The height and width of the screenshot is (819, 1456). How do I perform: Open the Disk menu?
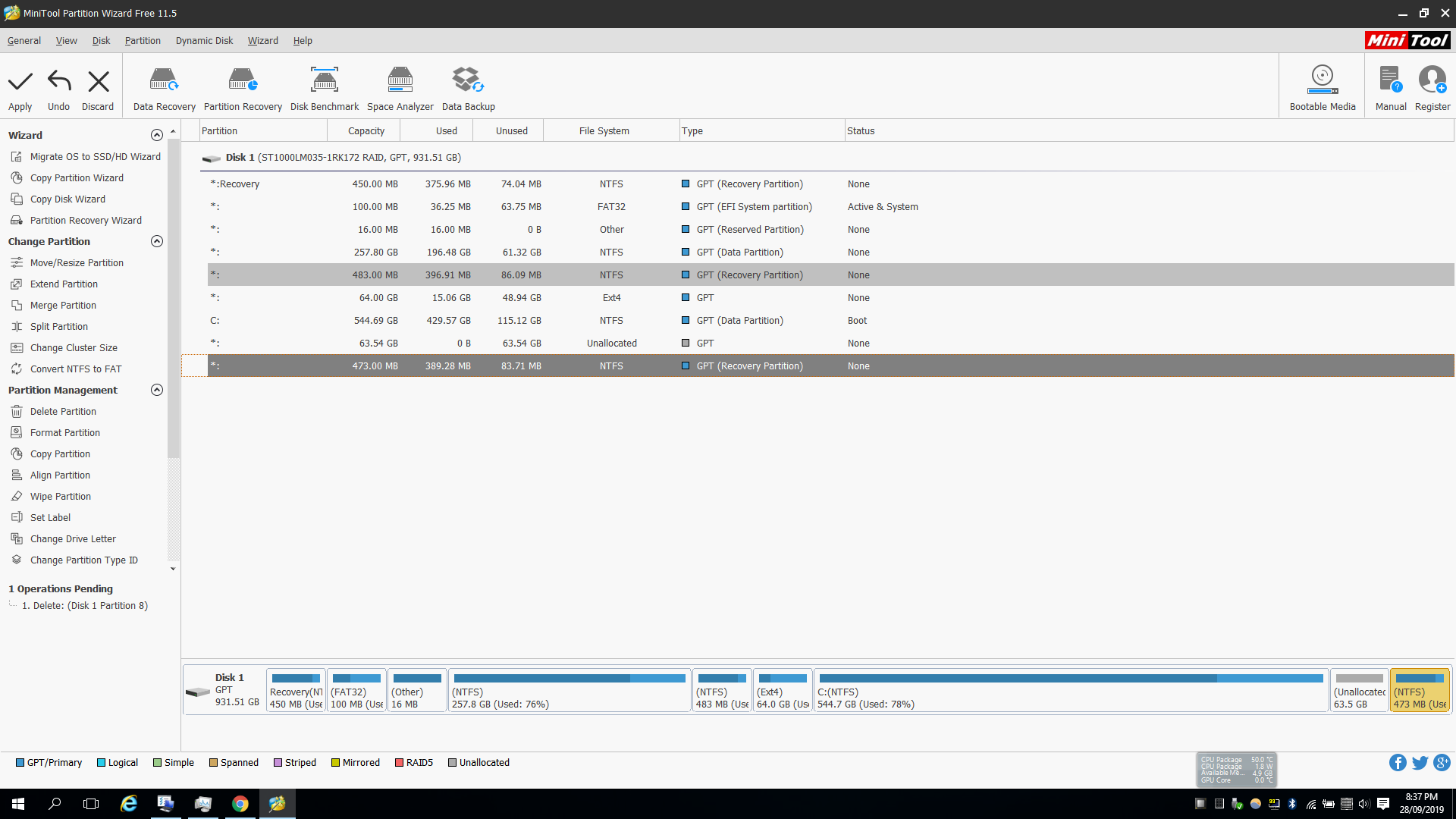(x=102, y=41)
